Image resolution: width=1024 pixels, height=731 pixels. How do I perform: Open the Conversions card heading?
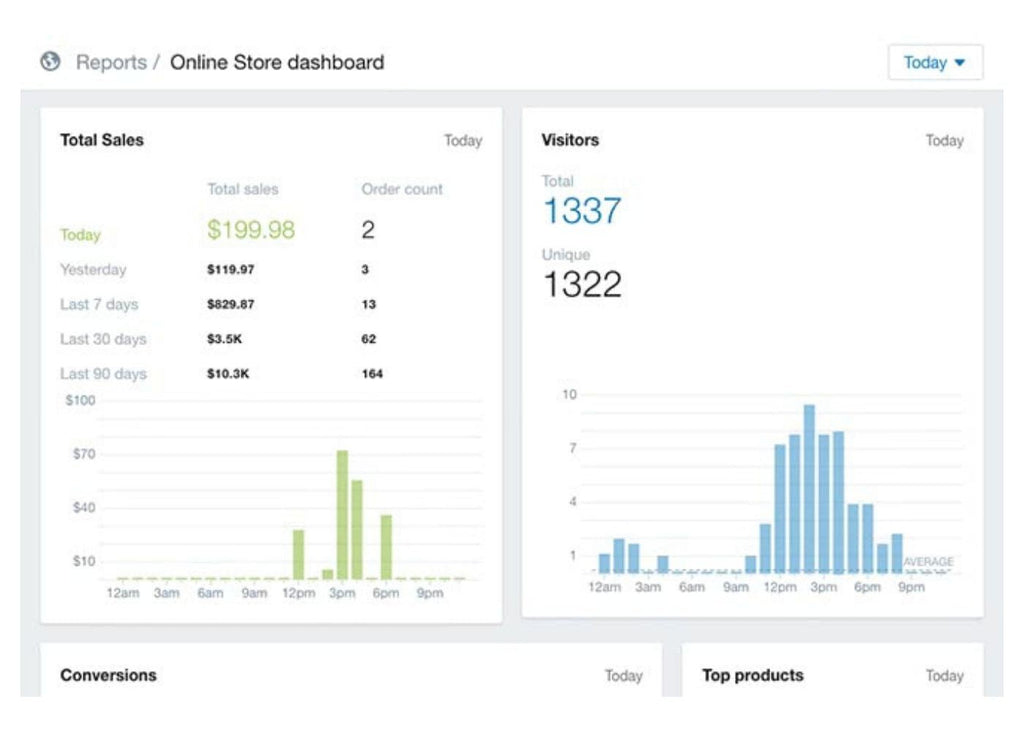pyautogui.click(x=108, y=675)
